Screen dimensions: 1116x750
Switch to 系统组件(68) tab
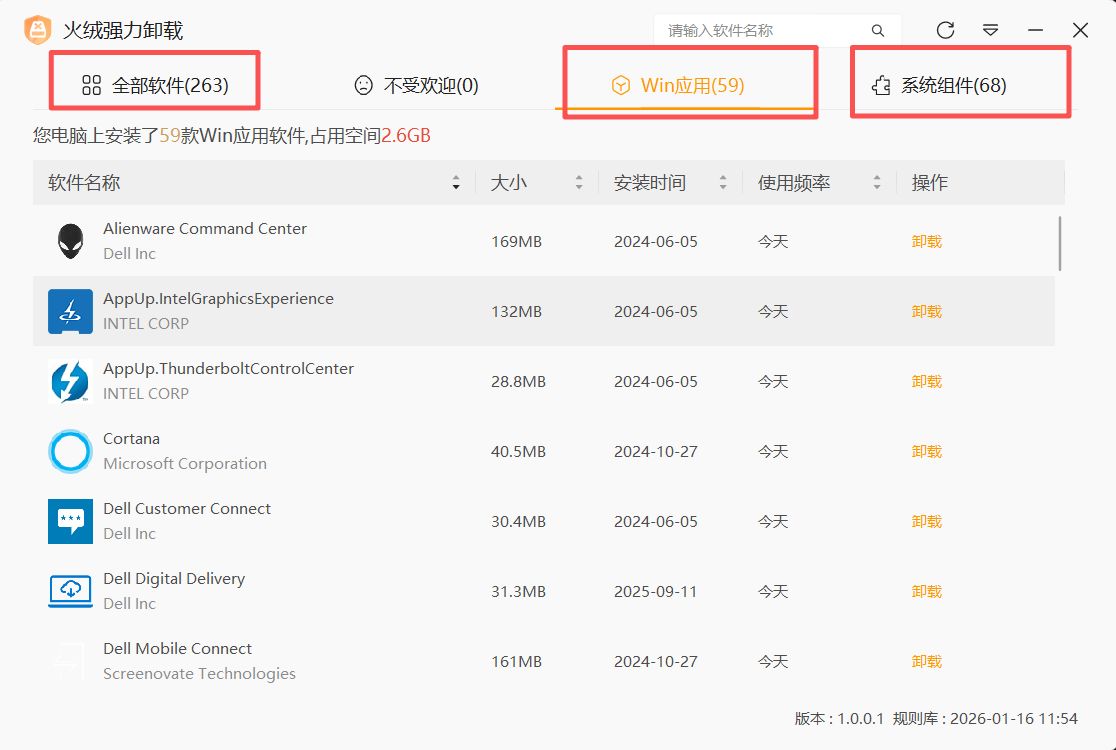(x=939, y=85)
